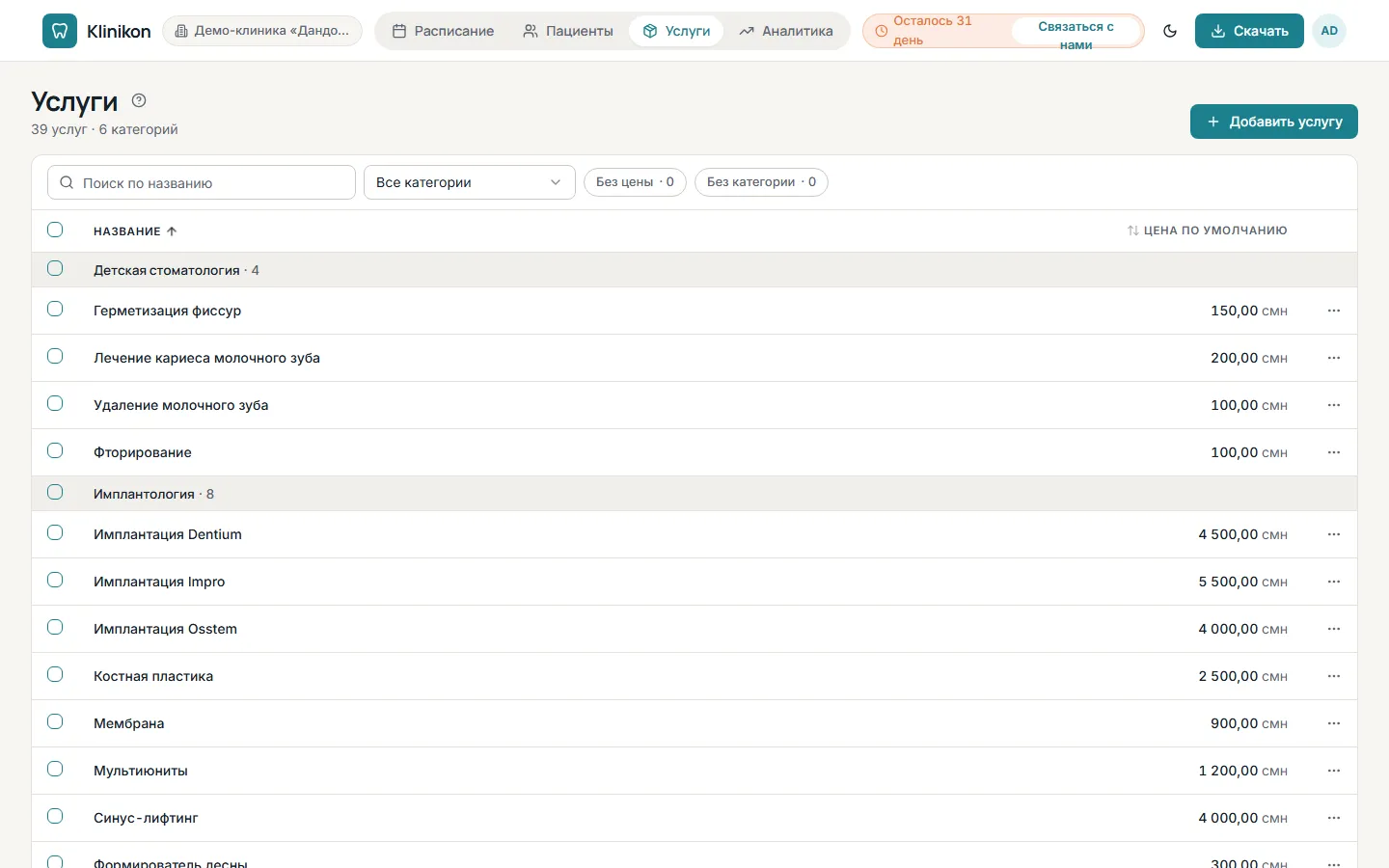The height and width of the screenshot is (868, 1389).
Task: Go to the Расписание tab
Action: click(x=444, y=31)
